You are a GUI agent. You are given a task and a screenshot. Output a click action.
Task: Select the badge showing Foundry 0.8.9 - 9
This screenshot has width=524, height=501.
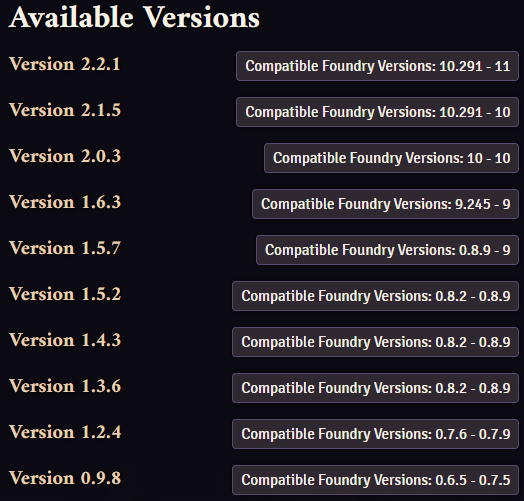pyautogui.click(x=387, y=250)
